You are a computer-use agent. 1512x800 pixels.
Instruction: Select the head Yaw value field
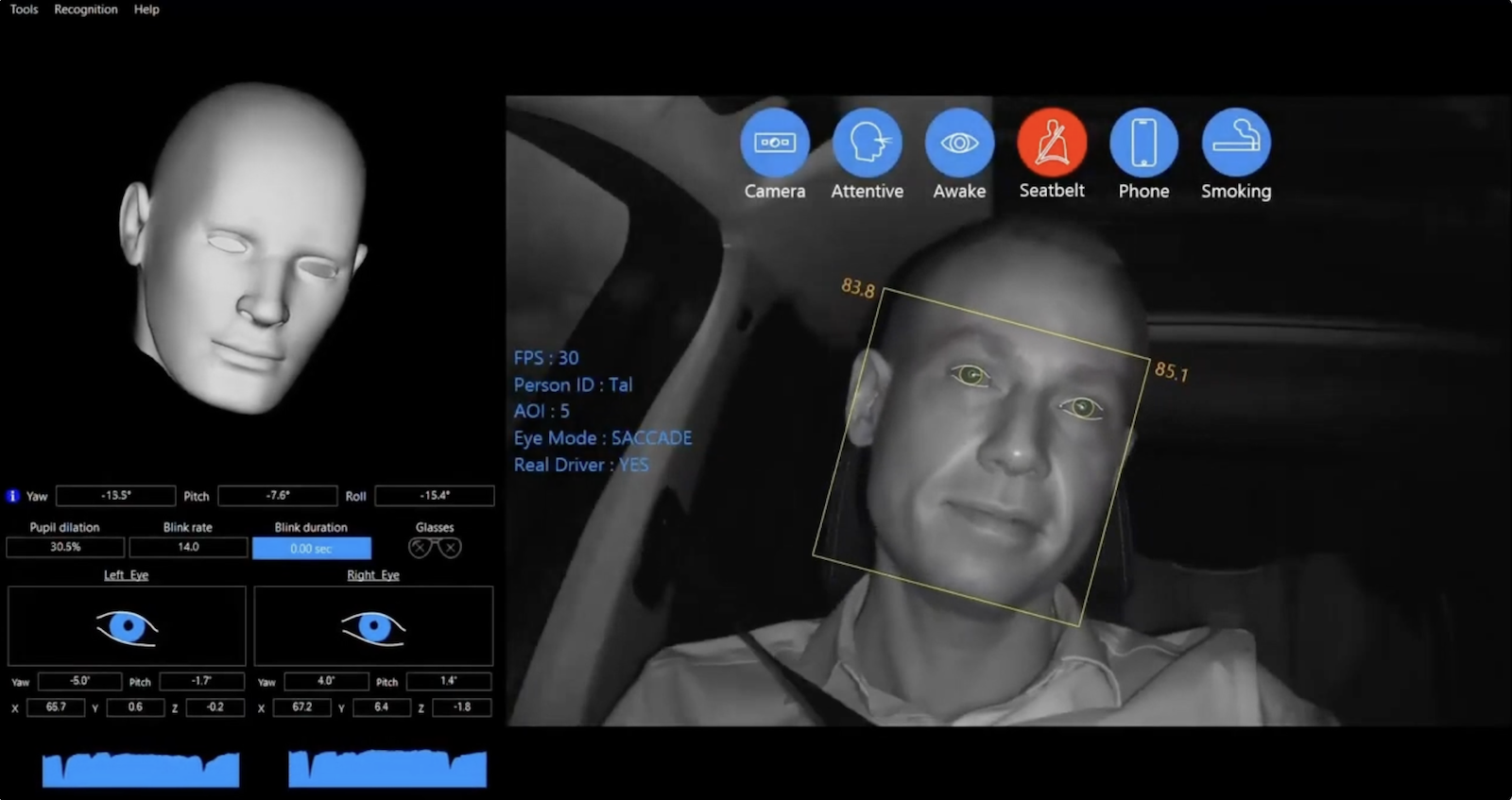tap(115, 496)
